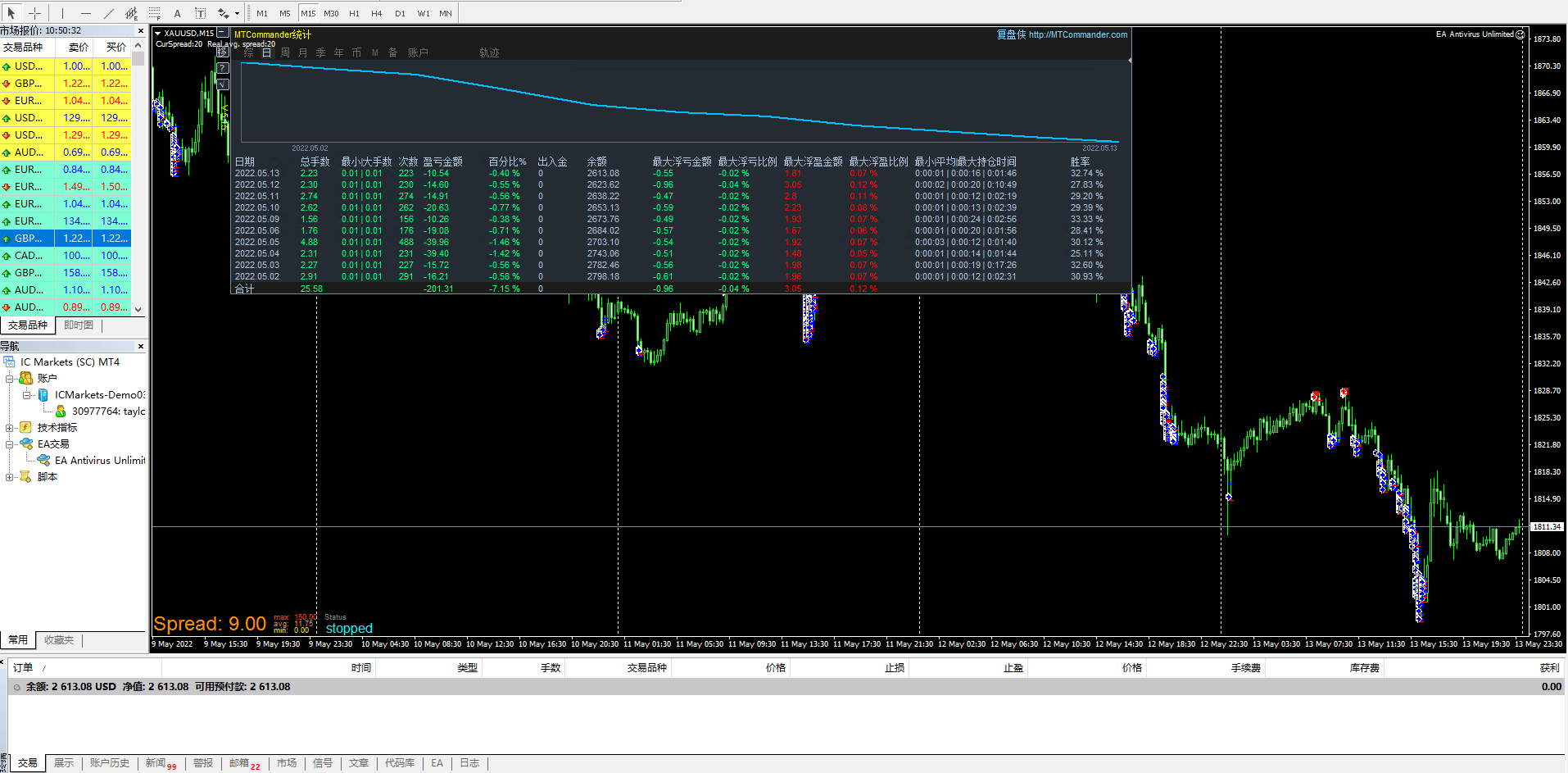
Task: Select the crosshair cursor tool
Action: (34, 13)
